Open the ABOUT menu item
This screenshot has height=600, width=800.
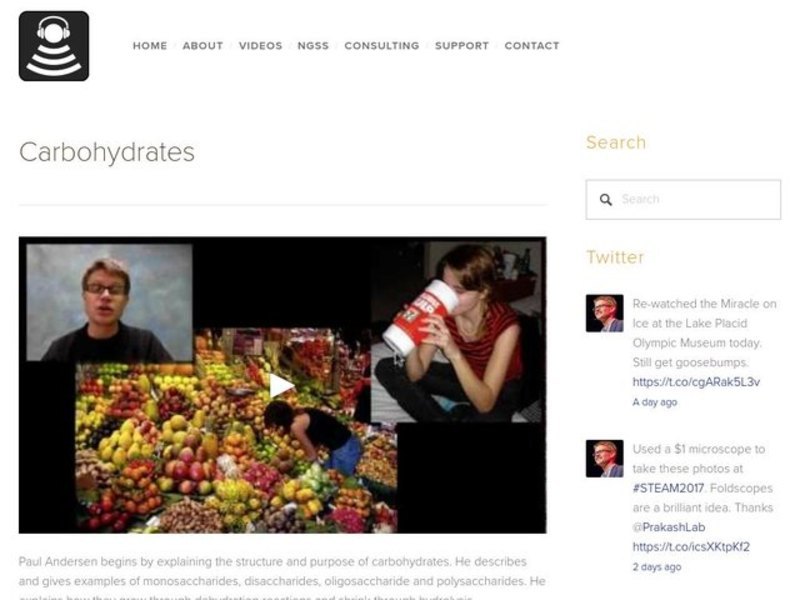point(203,46)
